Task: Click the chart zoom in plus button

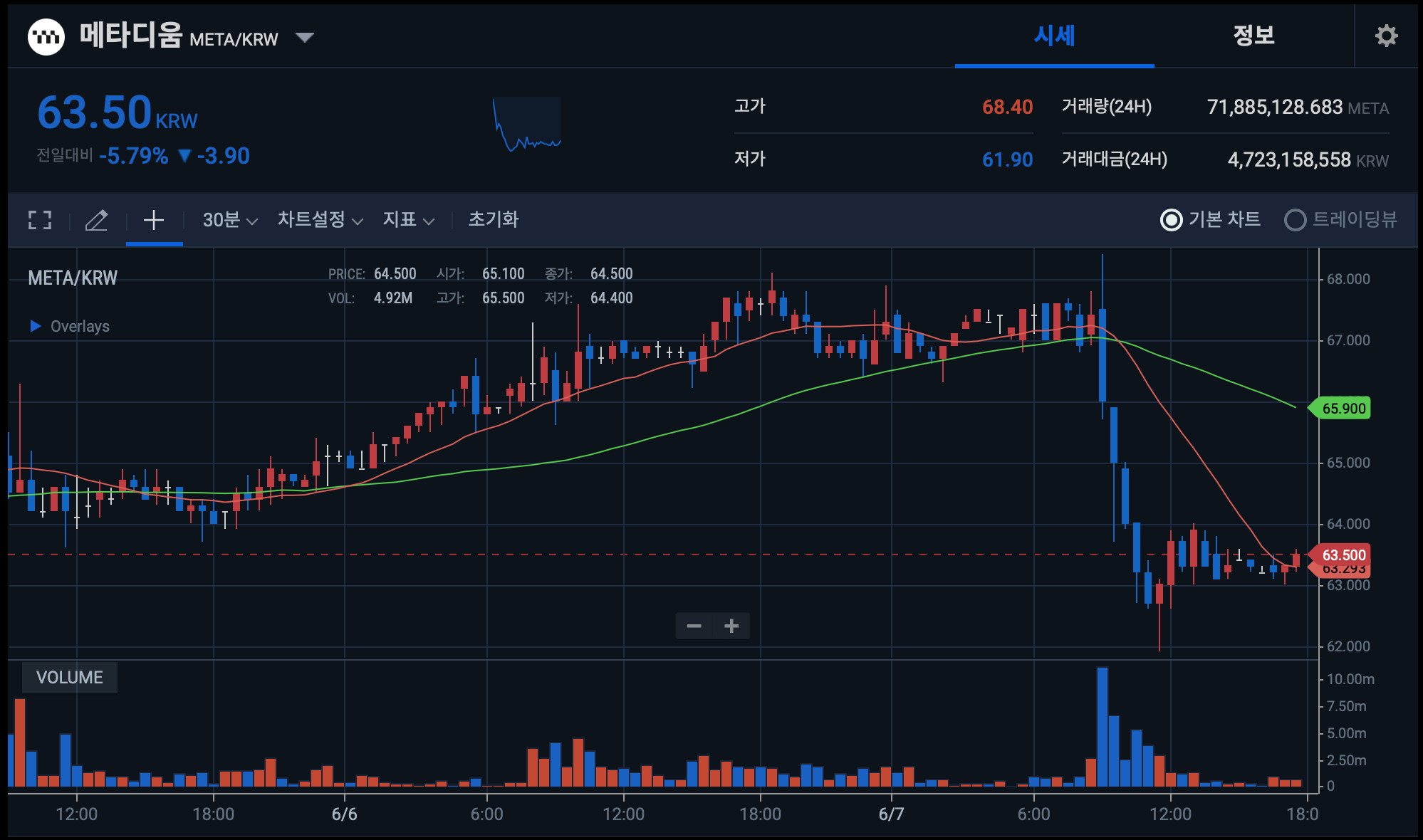Action: click(x=731, y=626)
